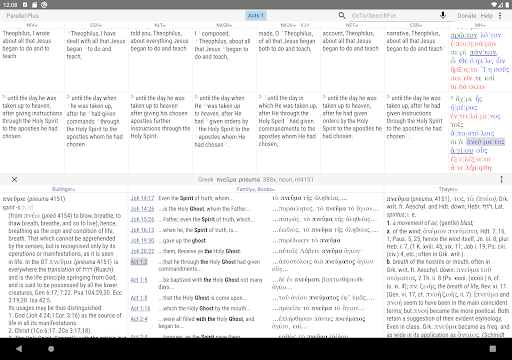
Task: Tap the Android back button
Action: 19,349
